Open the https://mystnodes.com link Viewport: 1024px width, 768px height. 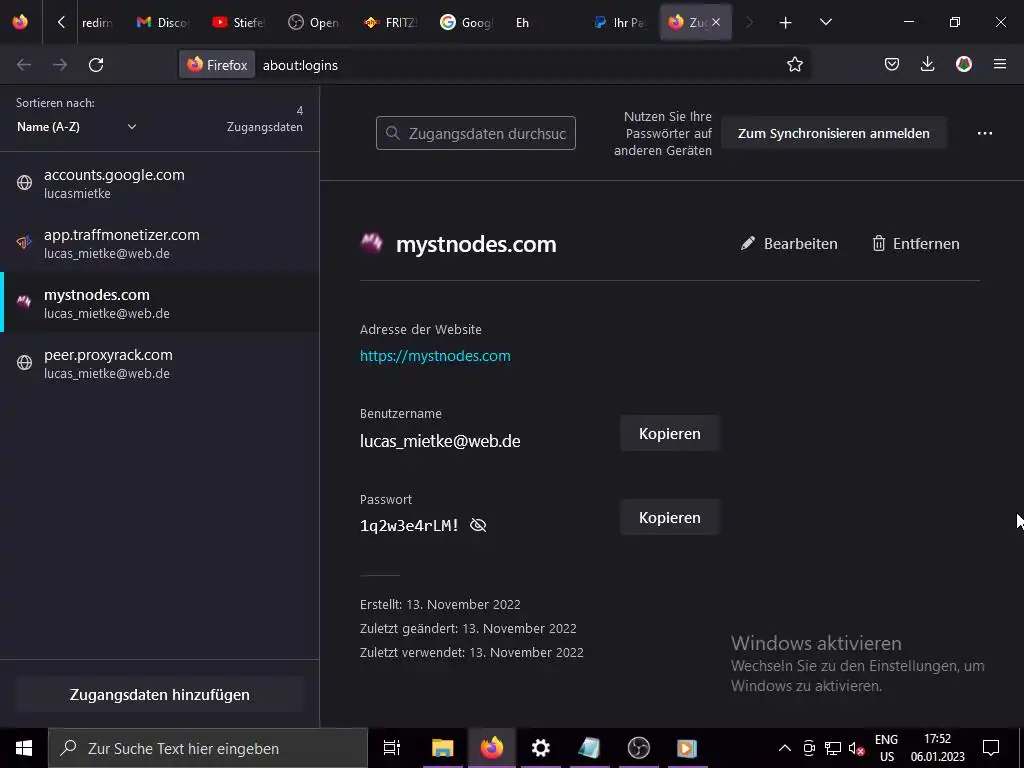click(x=435, y=356)
